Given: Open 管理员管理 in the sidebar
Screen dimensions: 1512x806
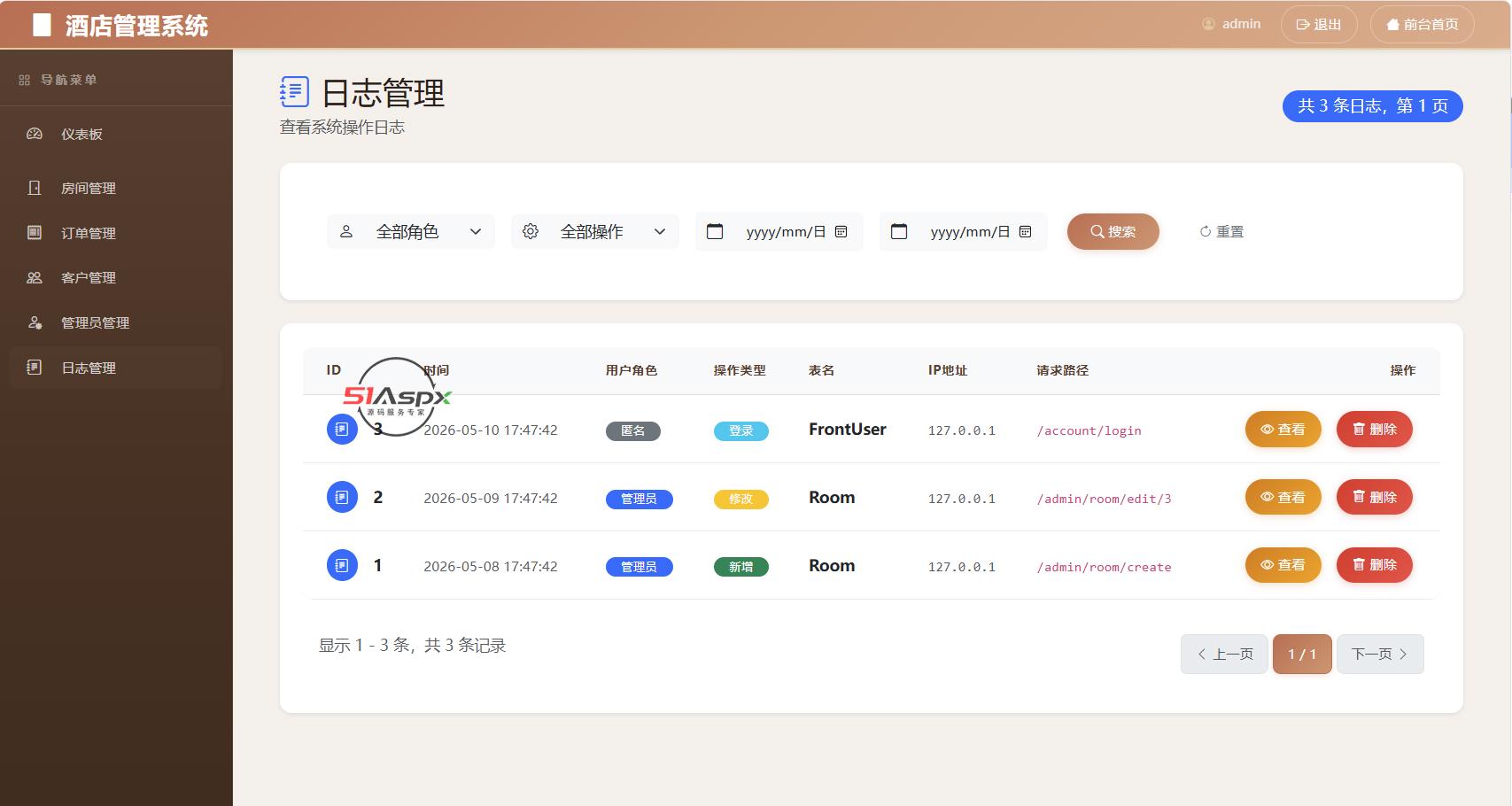Looking at the screenshot, I should tap(116, 322).
